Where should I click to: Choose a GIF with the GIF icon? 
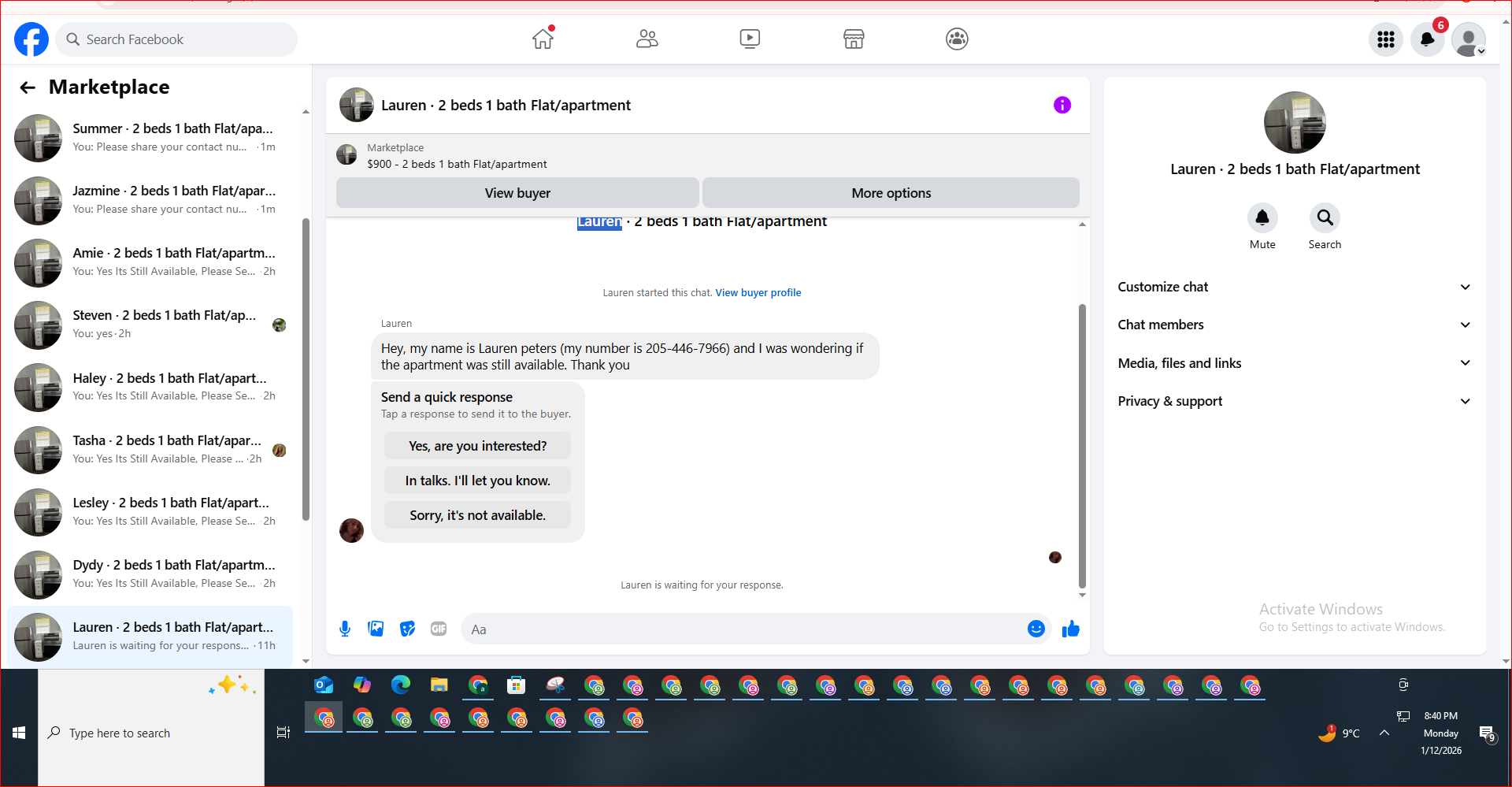439,629
